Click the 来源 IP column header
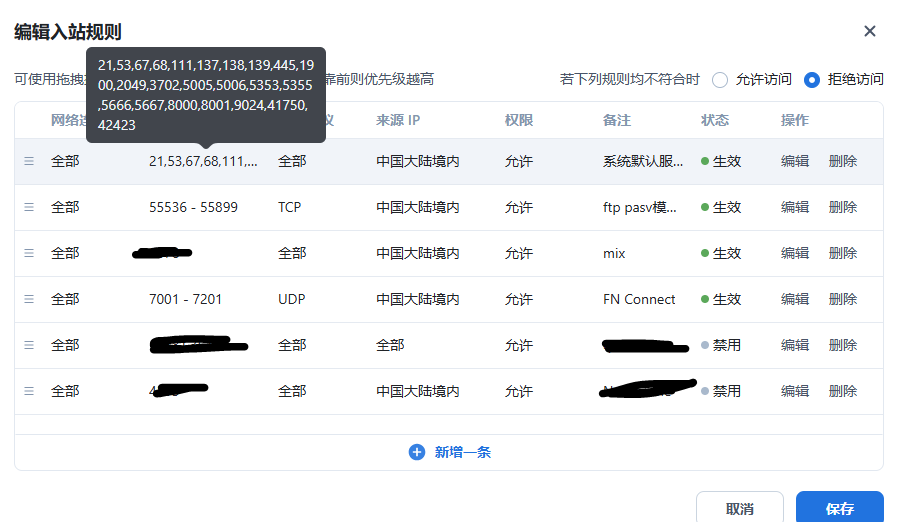Image resolution: width=903 pixels, height=522 pixels. point(398,120)
